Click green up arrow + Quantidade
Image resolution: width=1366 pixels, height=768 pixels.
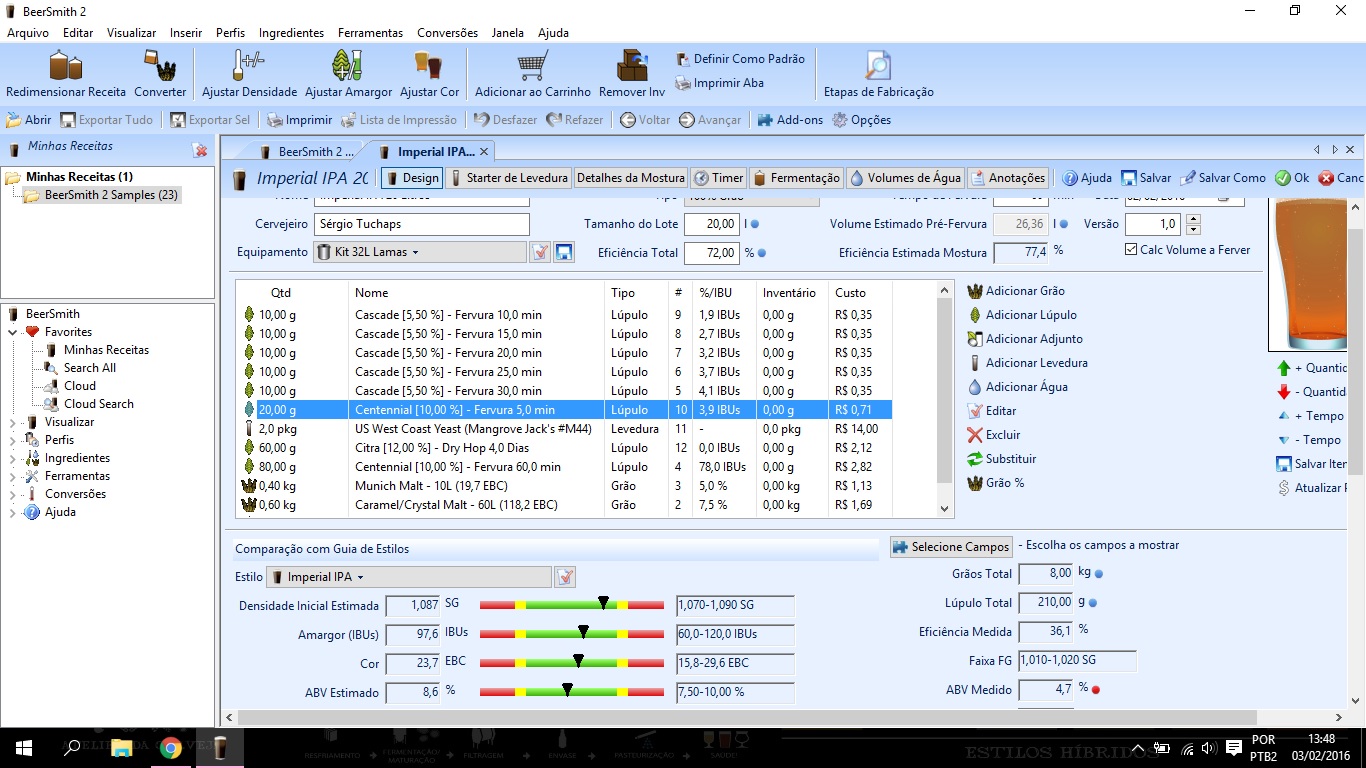[x=1284, y=368]
